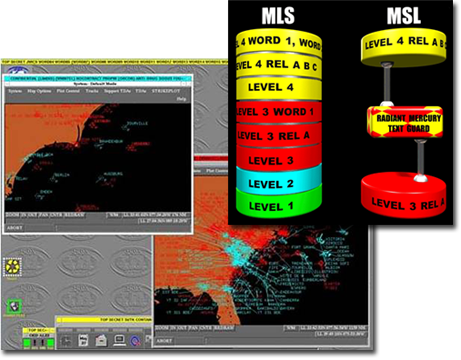
Task: Open the yellow radiation-symbol desktop icon
Action: [x=13, y=267]
